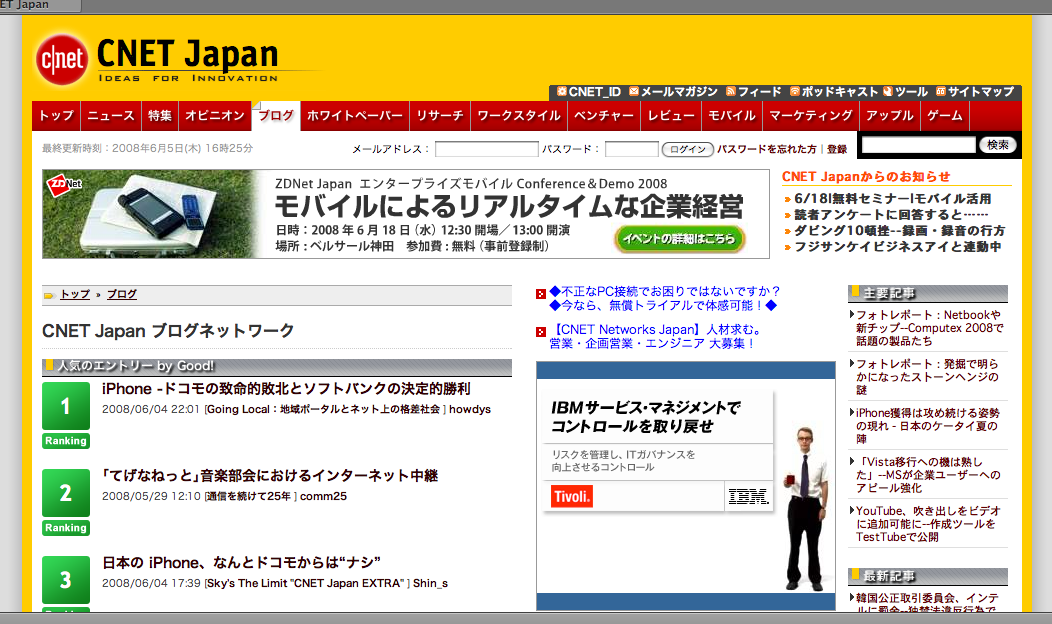Open the 登録 registration link
Viewport: 1052px width, 624px height.
click(837, 149)
